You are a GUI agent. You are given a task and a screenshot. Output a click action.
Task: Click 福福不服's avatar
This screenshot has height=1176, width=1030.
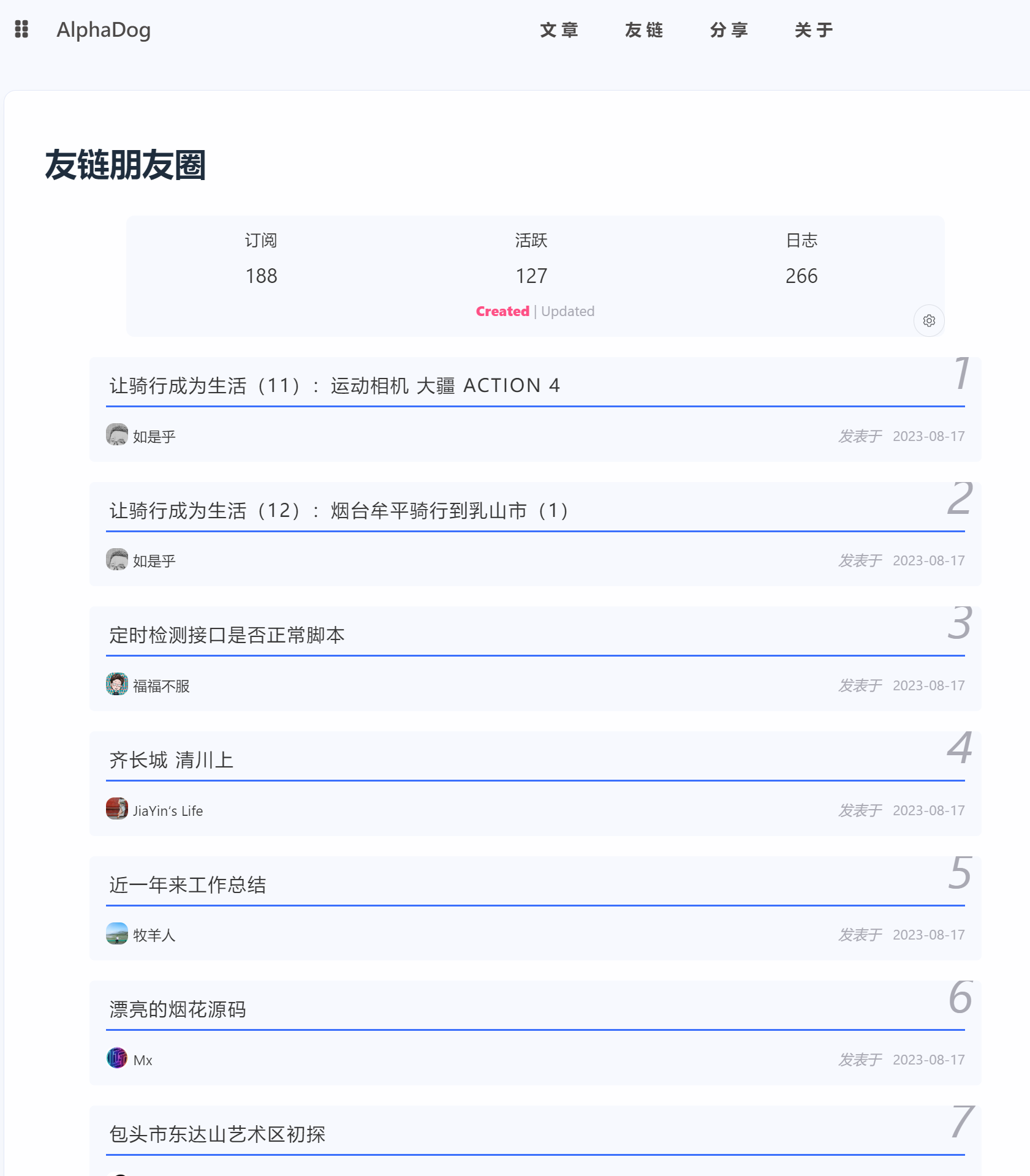point(116,685)
